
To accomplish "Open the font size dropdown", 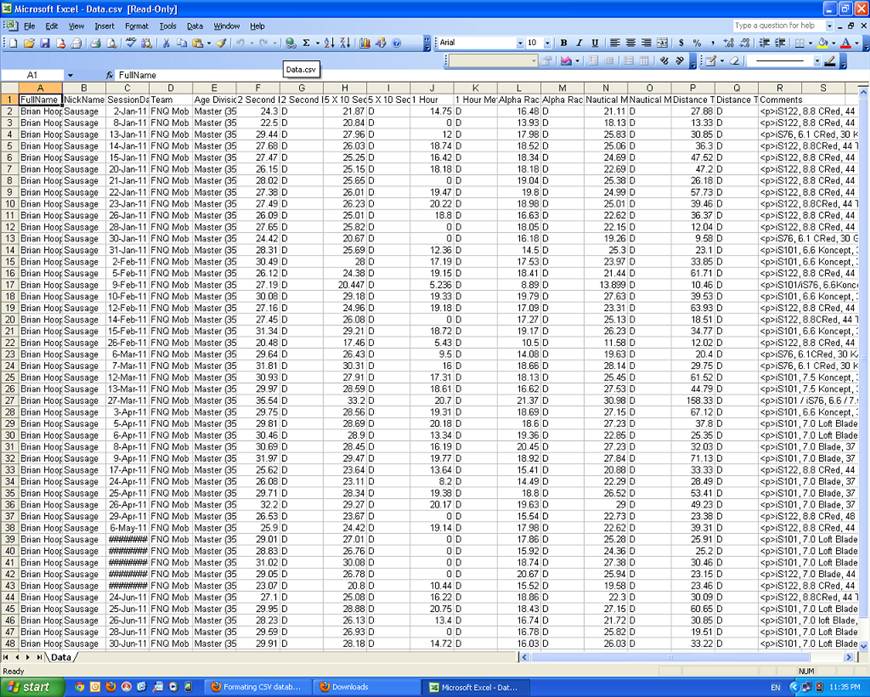I will coord(548,43).
